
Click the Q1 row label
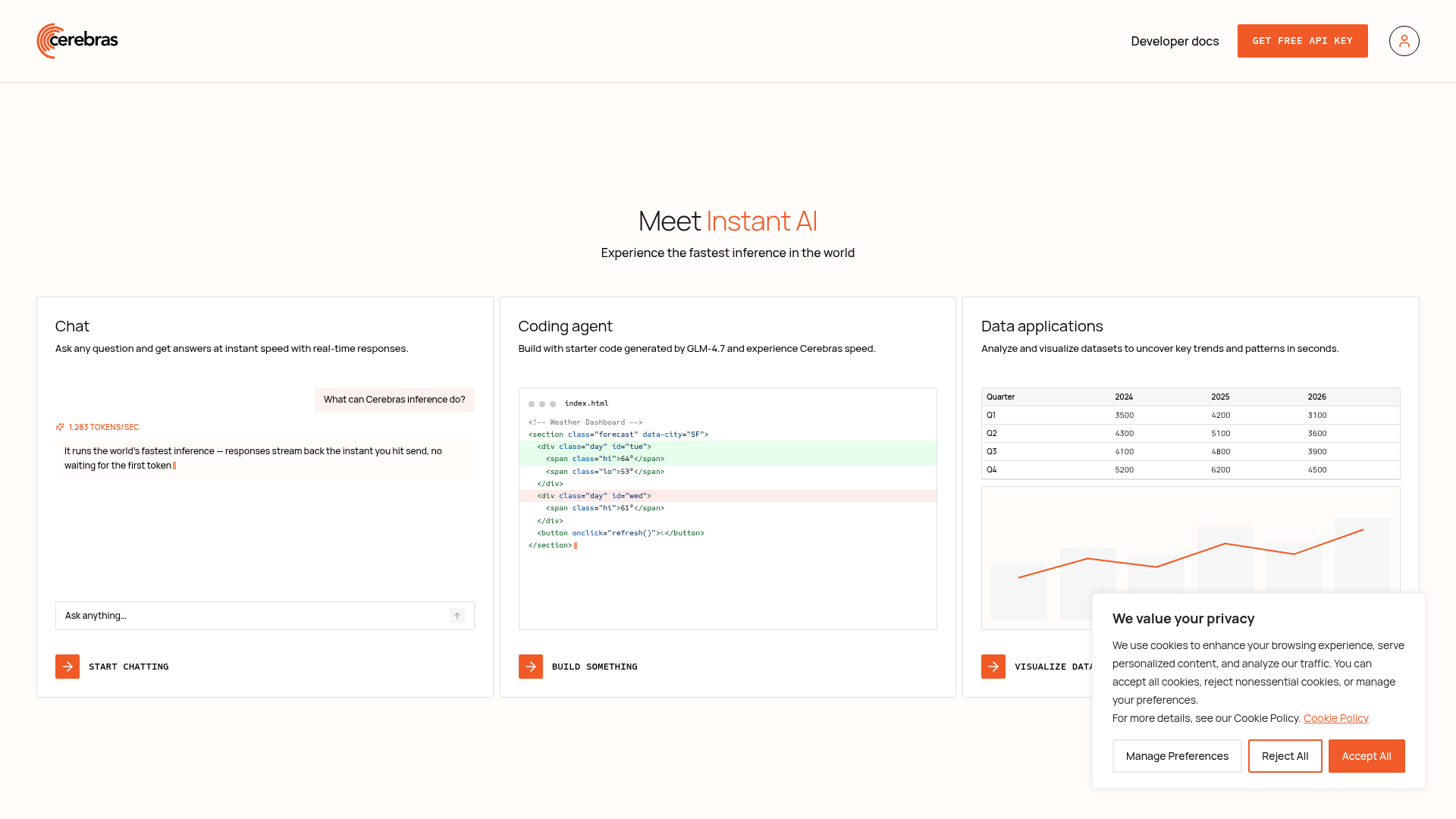pos(991,415)
